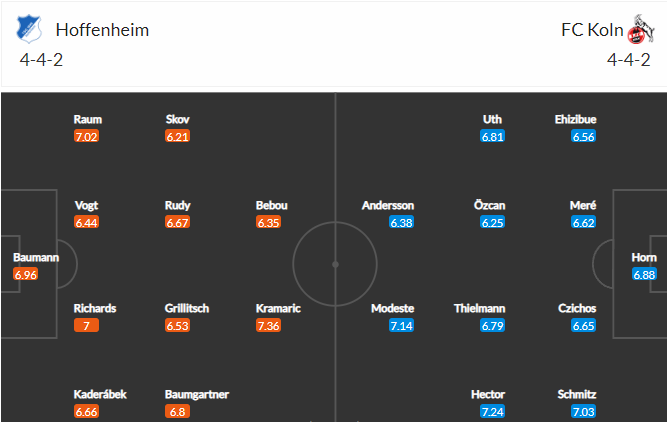Open the Hoffenheim team name link
This screenshot has height=422, width=667.
(102, 30)
